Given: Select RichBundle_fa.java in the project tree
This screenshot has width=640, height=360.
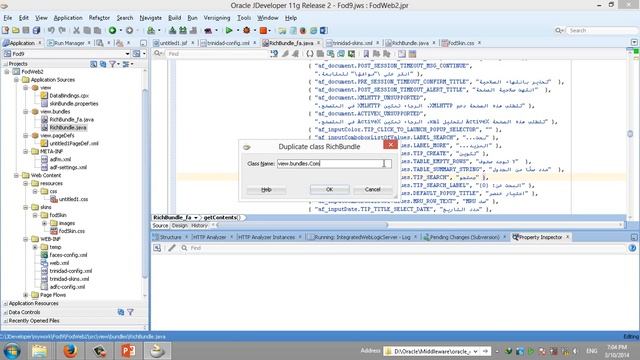Looking at the screenshot, I should (71, 120).
